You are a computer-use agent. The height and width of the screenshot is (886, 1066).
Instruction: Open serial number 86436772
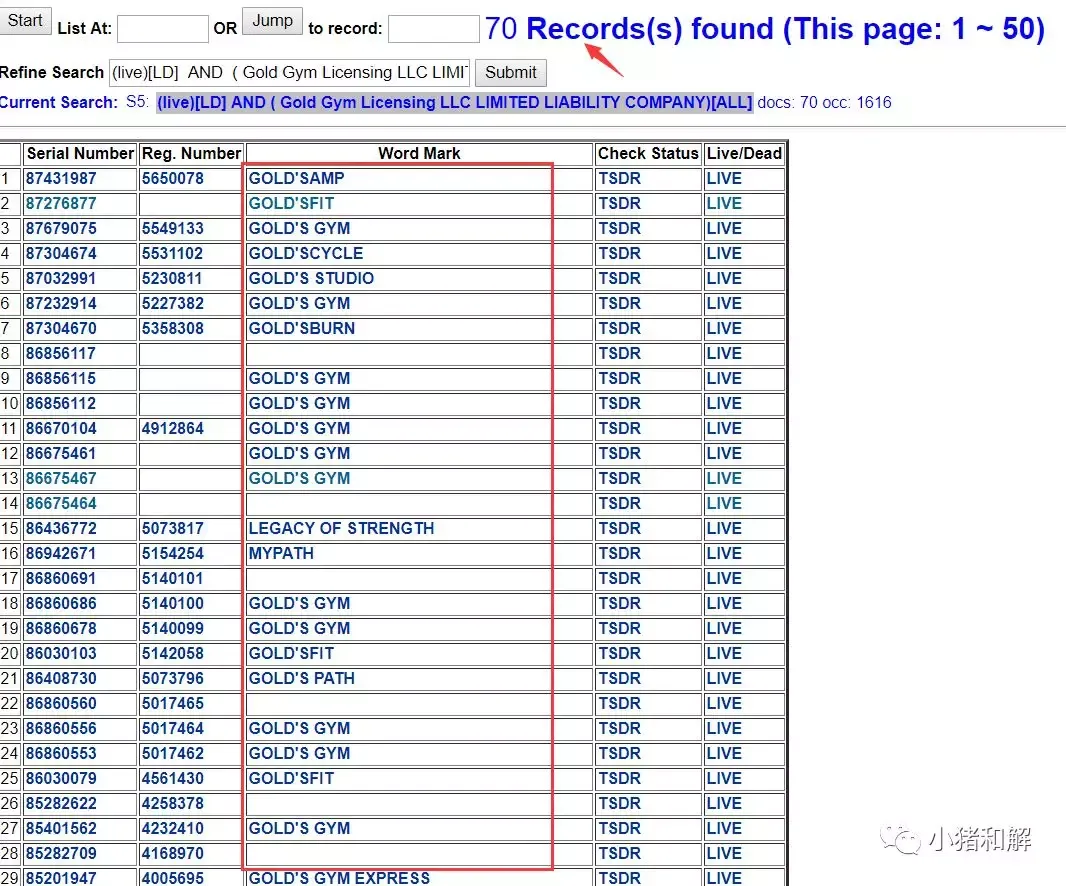(x=61, y=528)
